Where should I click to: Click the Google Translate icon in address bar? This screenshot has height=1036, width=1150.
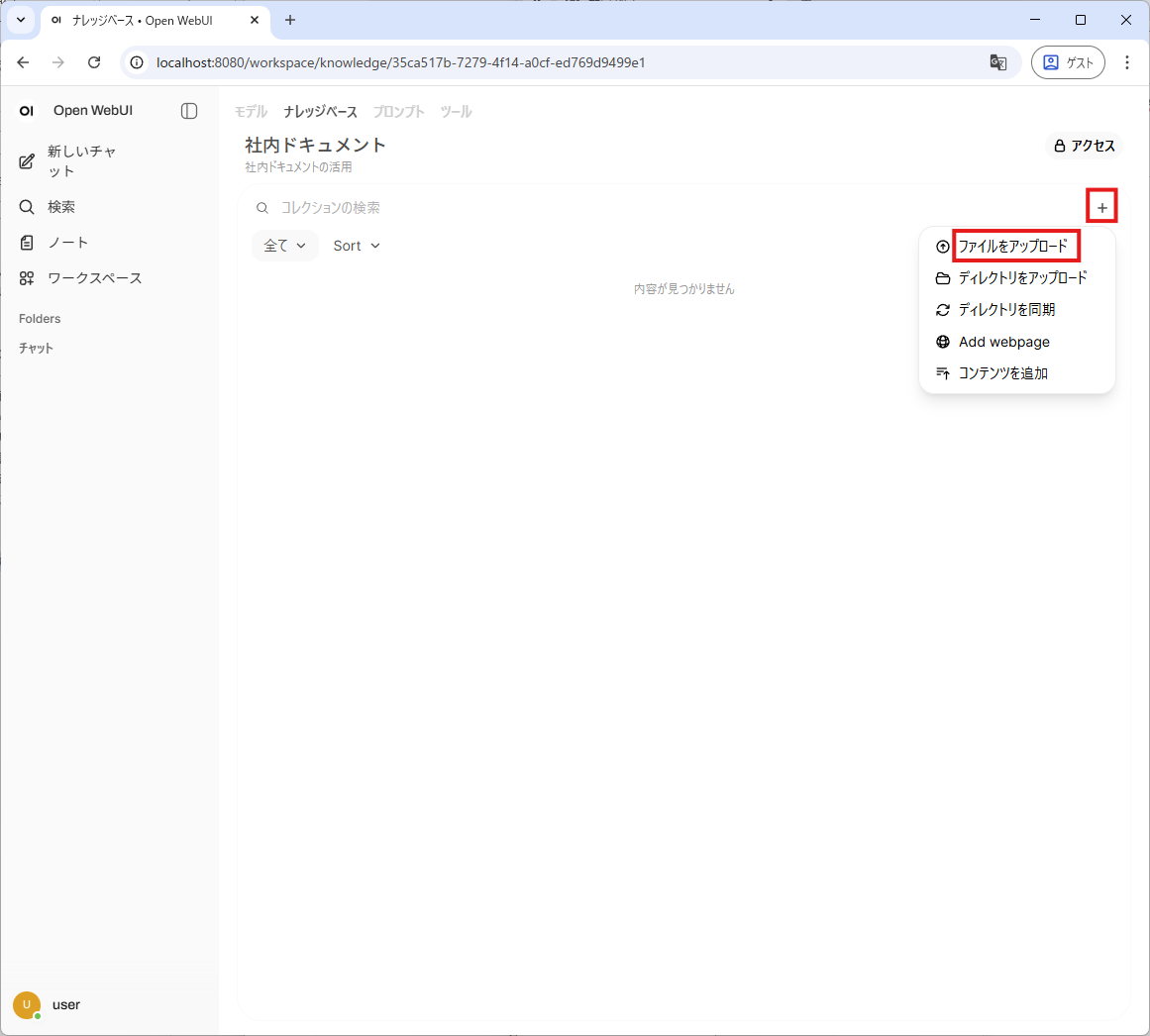click(x=997, y=62)
